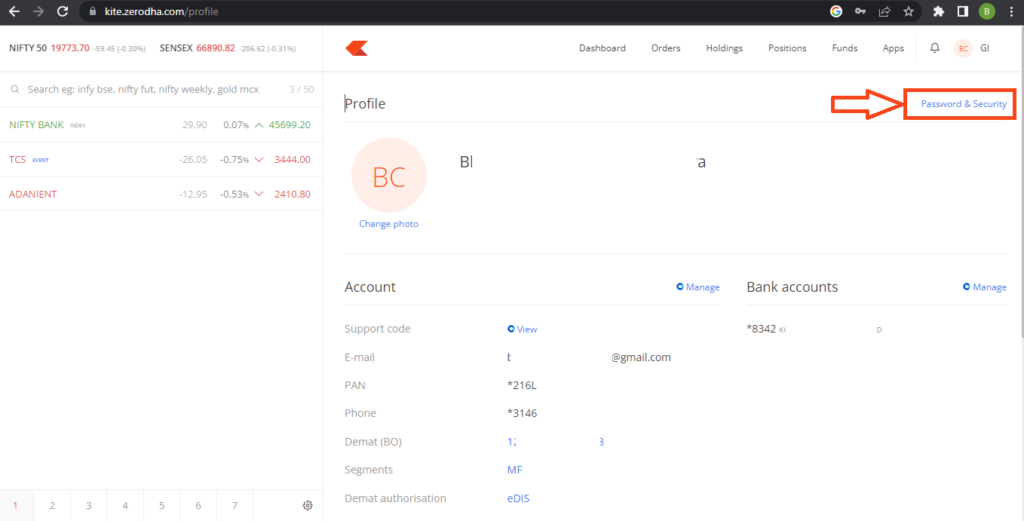Click the search magnifier icon

click(x=15, y=89)
